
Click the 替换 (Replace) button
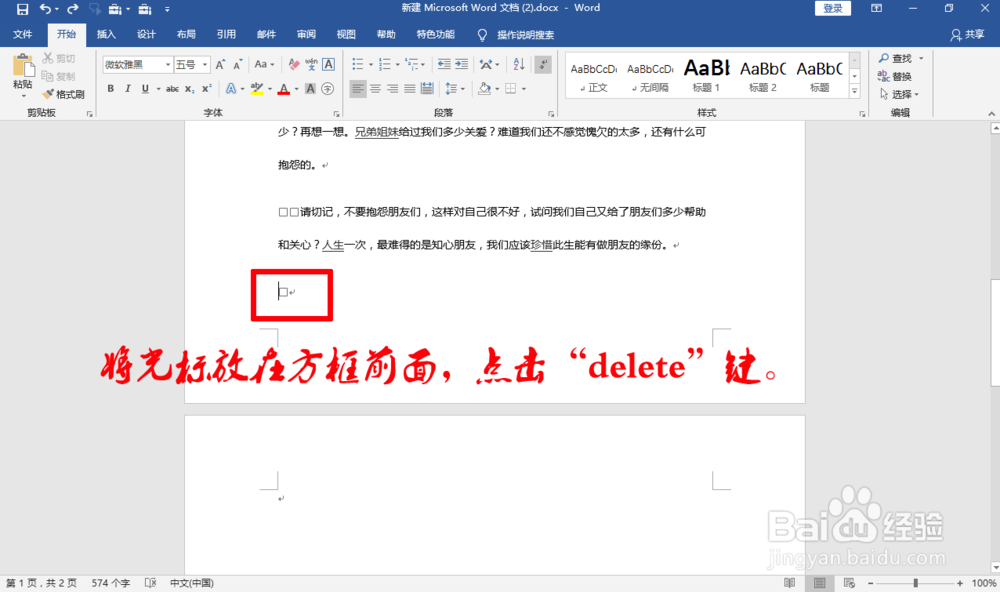[x=896, y=74]
